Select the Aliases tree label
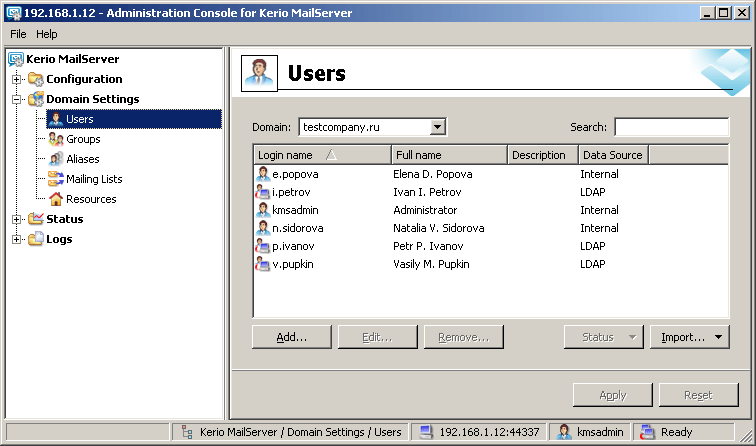 [x=83, y=159]
